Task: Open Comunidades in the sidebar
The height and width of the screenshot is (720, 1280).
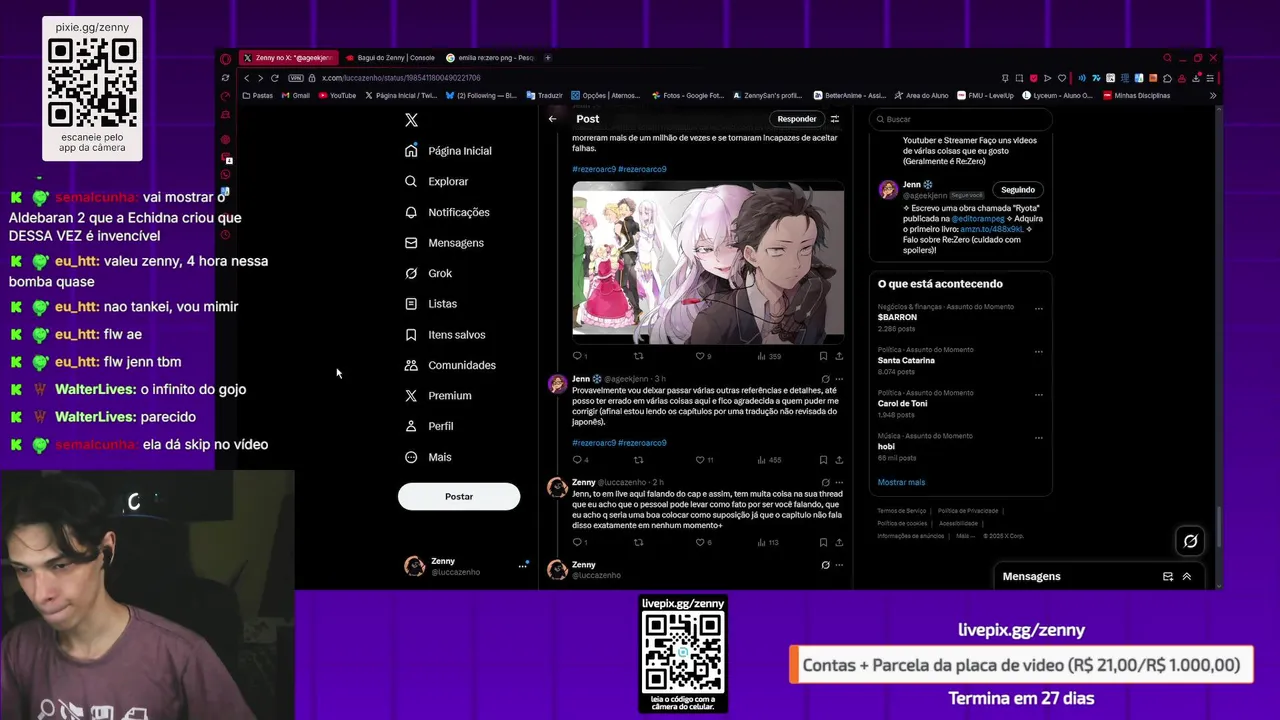Action: coord(450,365)
